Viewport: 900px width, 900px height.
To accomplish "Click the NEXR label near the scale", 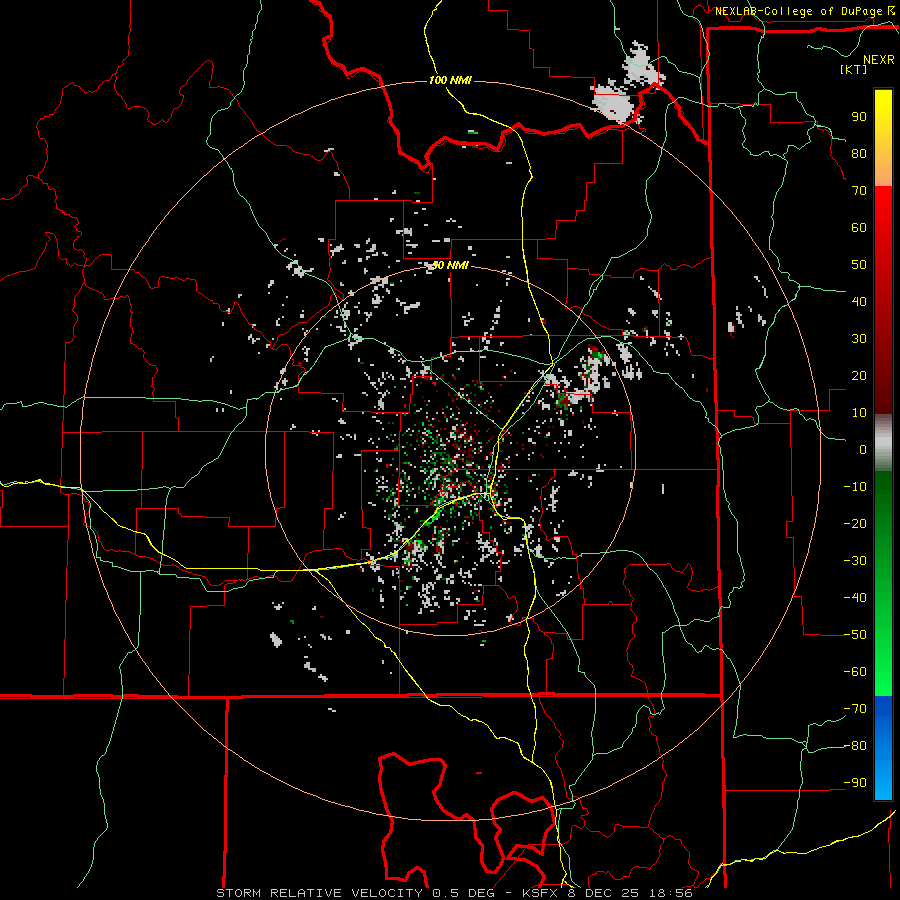I will (x=878, y=60).
